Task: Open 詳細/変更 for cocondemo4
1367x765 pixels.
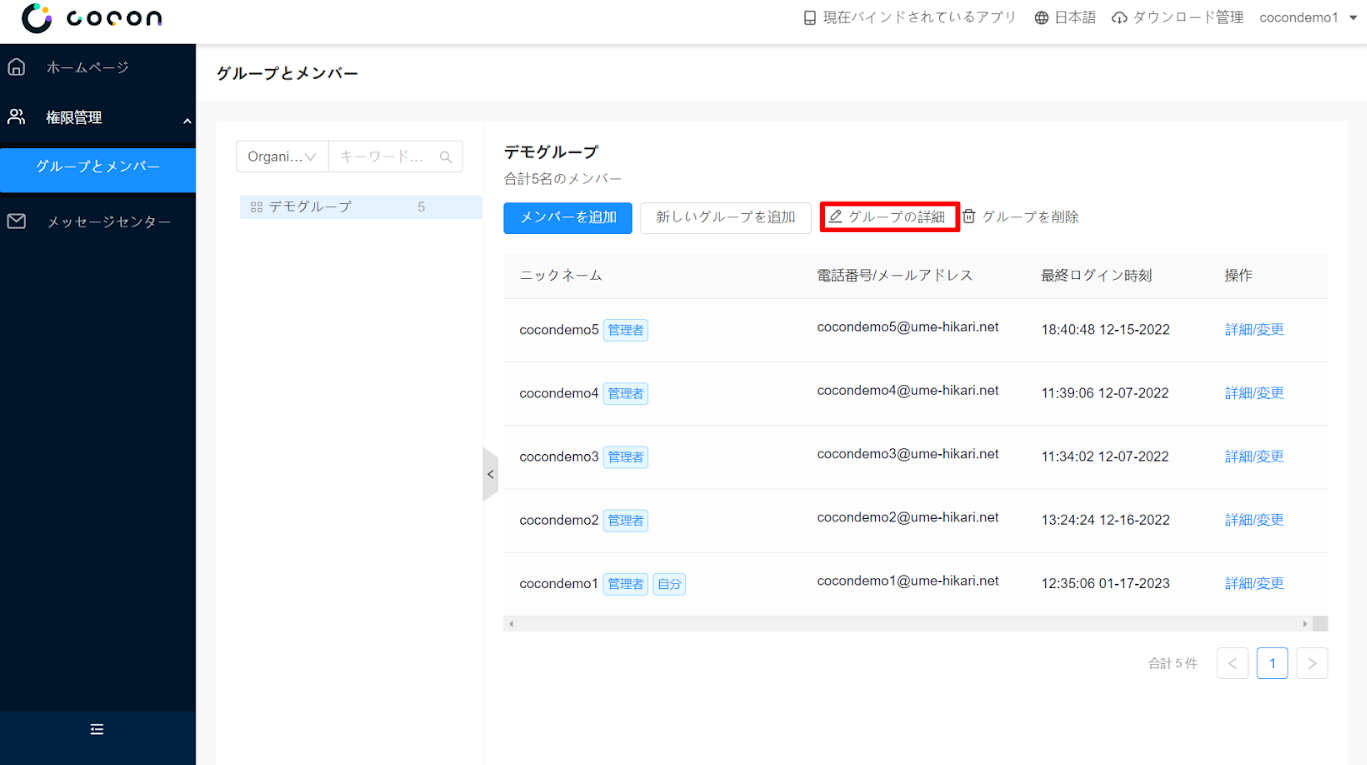Action: [1255, 393]
